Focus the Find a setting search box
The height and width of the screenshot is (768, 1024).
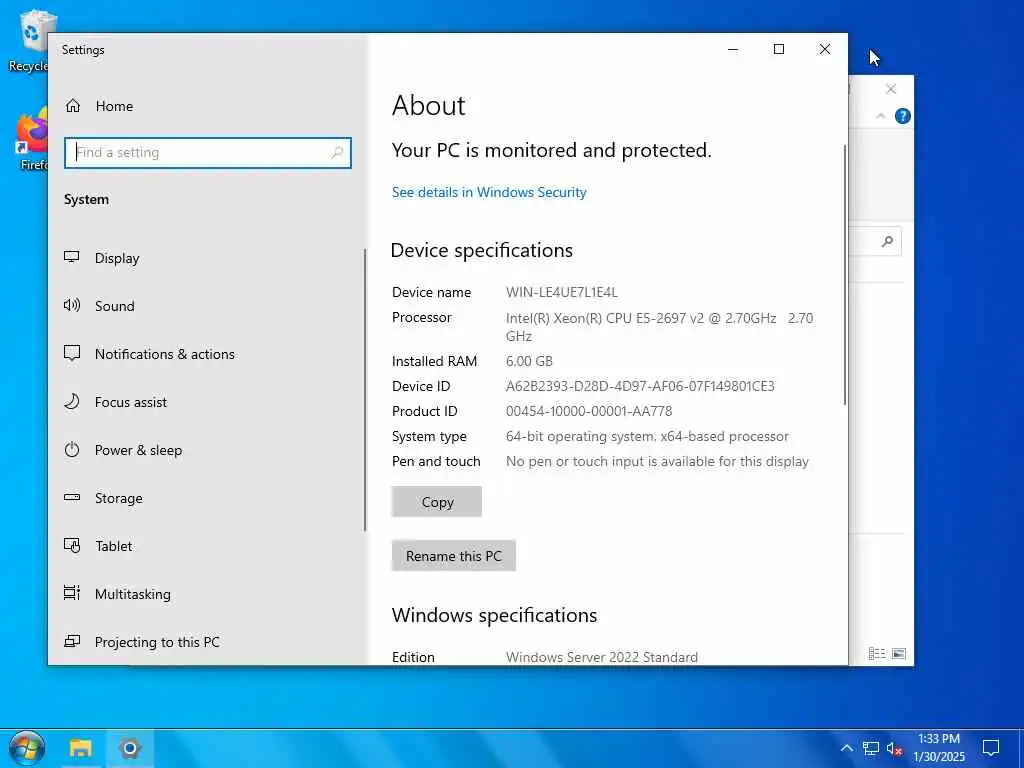(x=208, y=153)
